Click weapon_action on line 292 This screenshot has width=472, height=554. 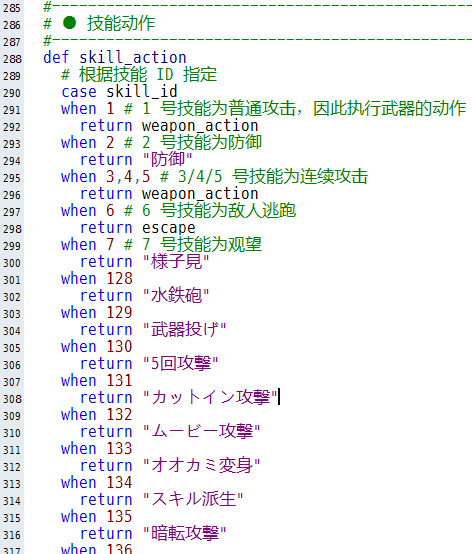[200, 126]
